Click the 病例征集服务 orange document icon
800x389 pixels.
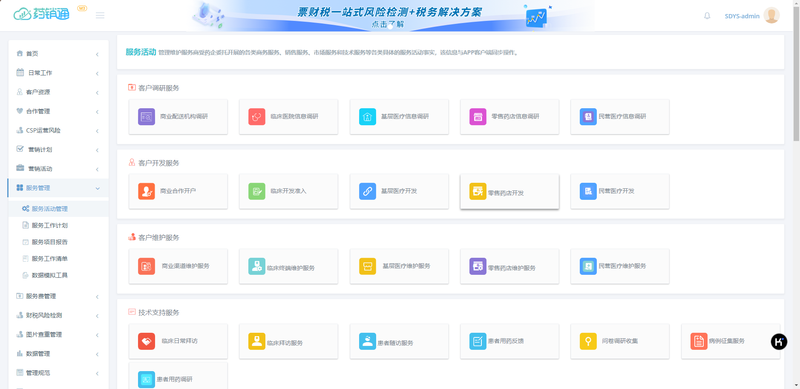(699, 341)
